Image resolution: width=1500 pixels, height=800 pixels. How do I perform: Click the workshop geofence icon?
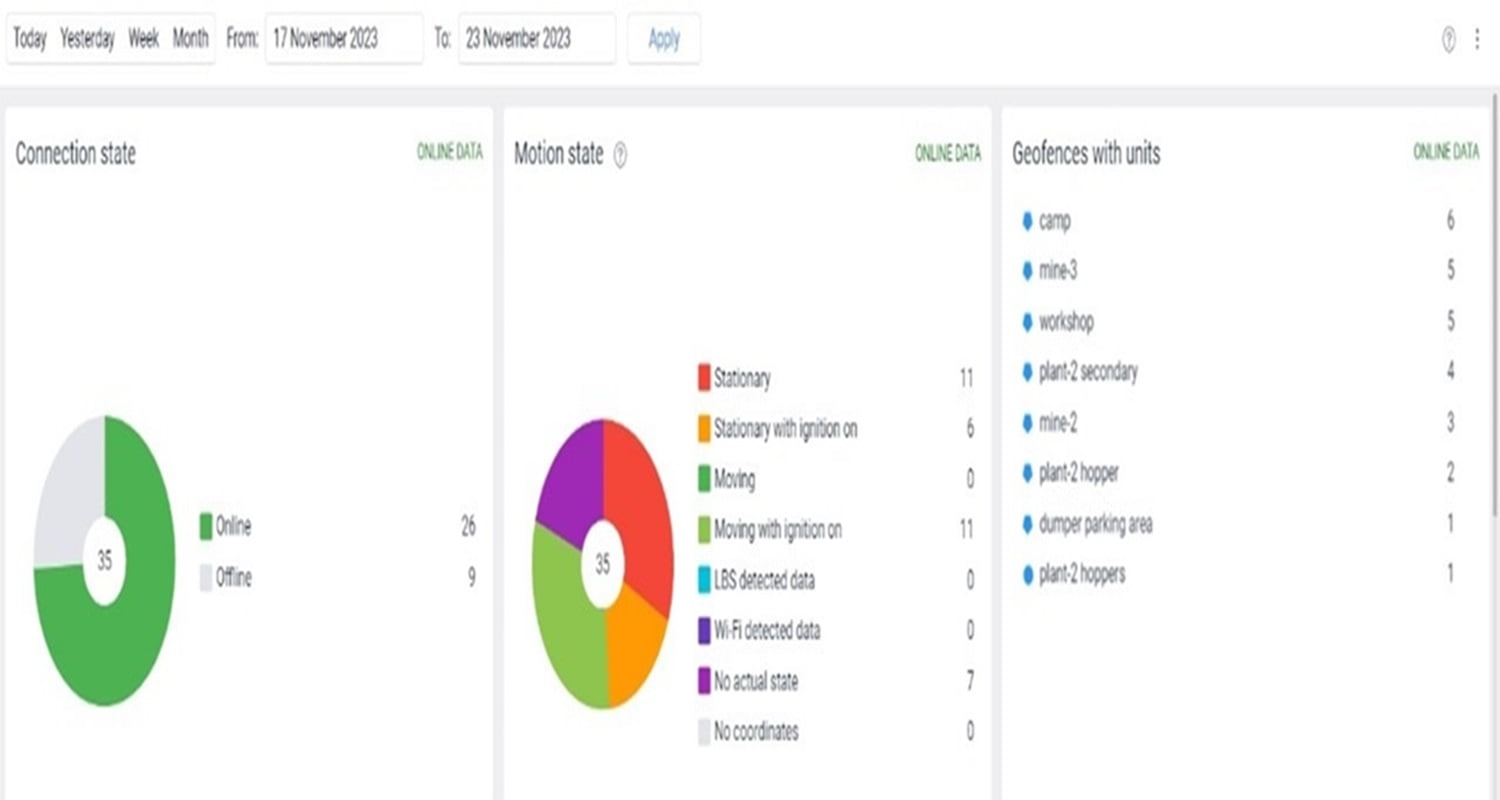[1027, 322]
